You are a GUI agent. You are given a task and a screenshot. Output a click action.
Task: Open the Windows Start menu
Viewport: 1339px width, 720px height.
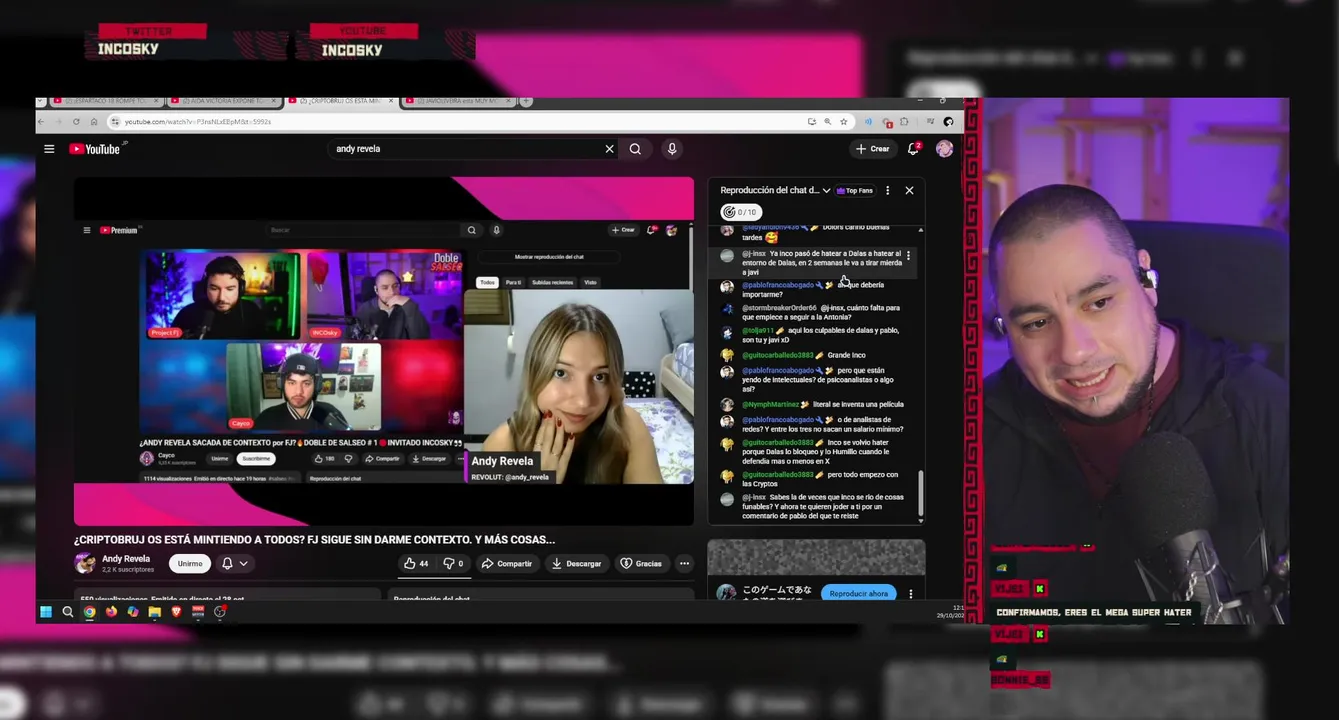pyautogui.click(x=45, y=612)
